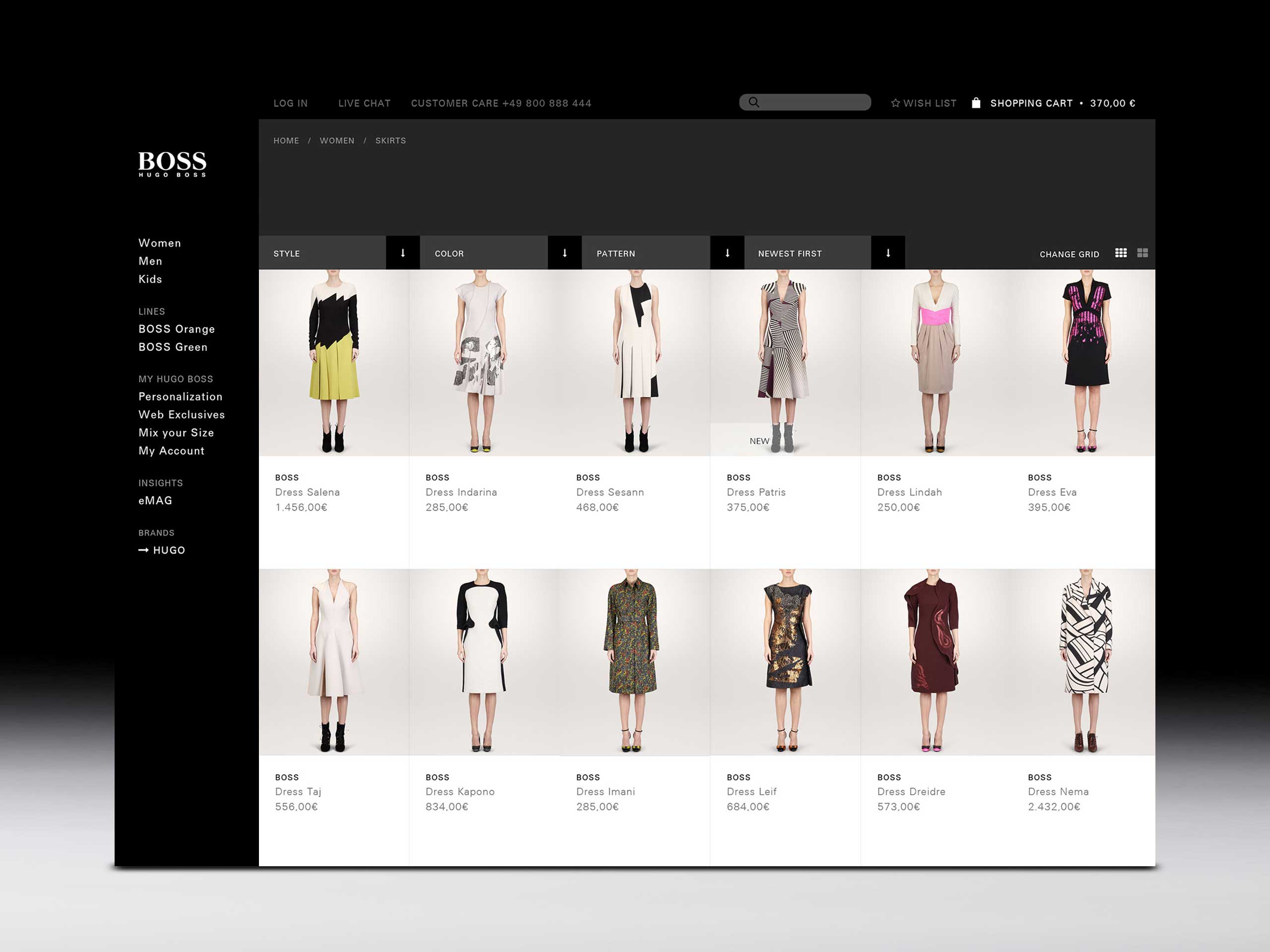Open Dress Nema product image
Image resolution: width=1270 pixels, height=952 pixels.
tap(1083, 662)
